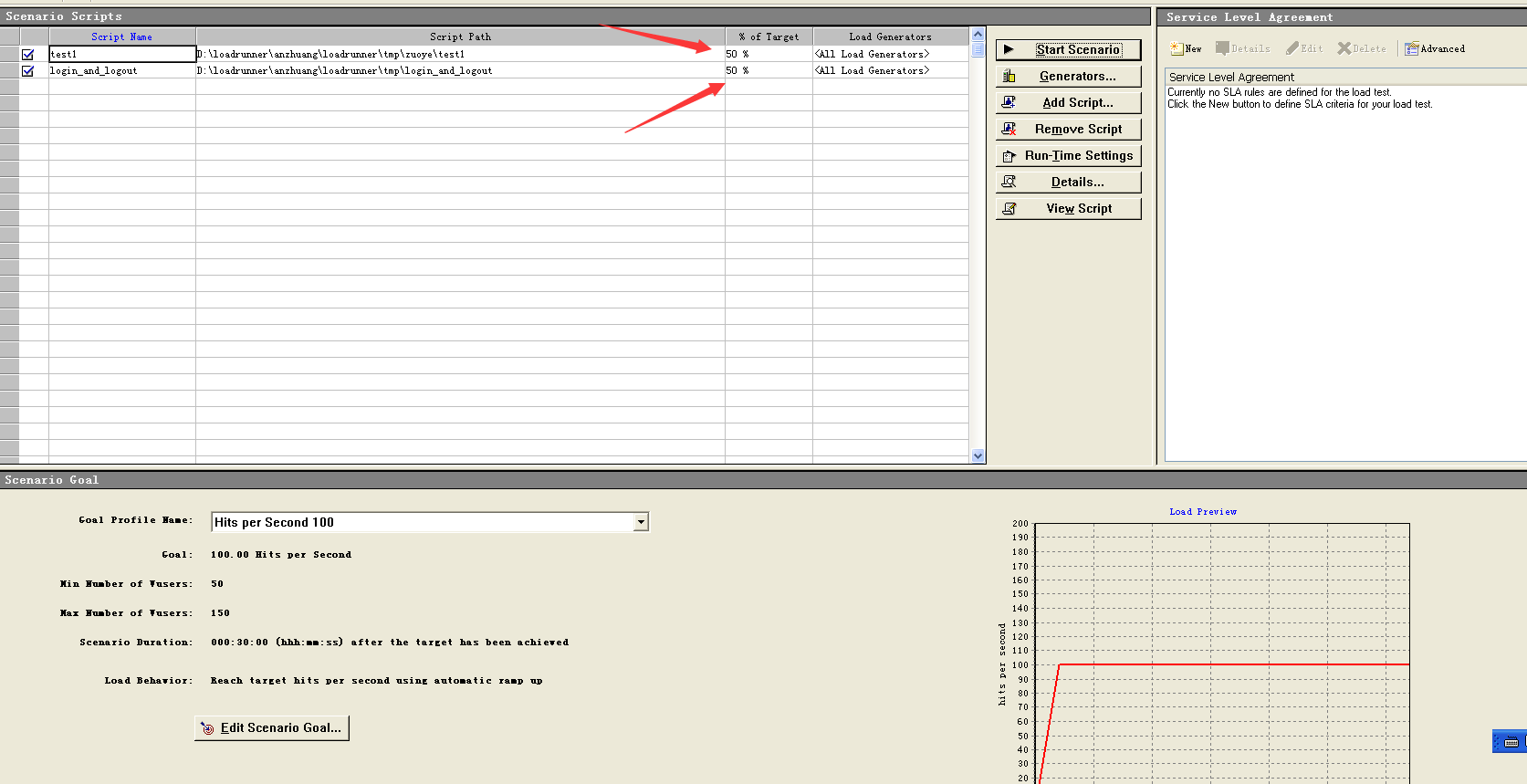Select the test1 script path cell
Image resolution: width=1527 pixels, height=784 pixels.
pos(460,54)
